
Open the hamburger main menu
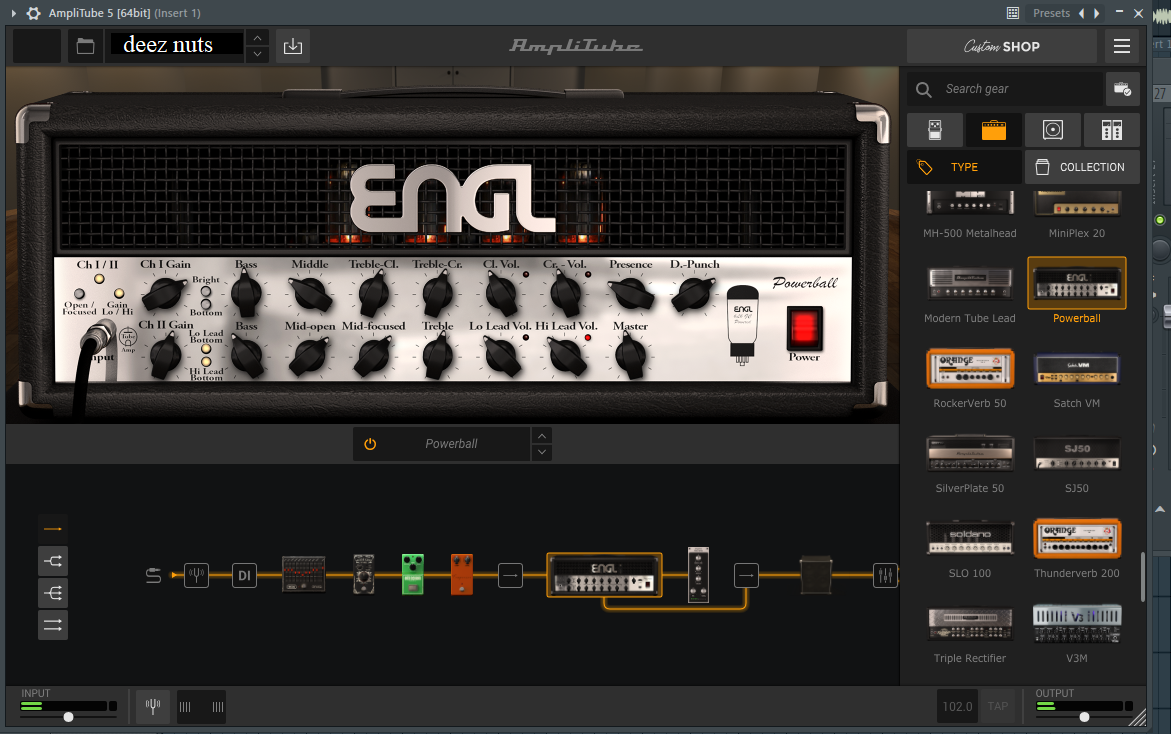point(1122,46)
